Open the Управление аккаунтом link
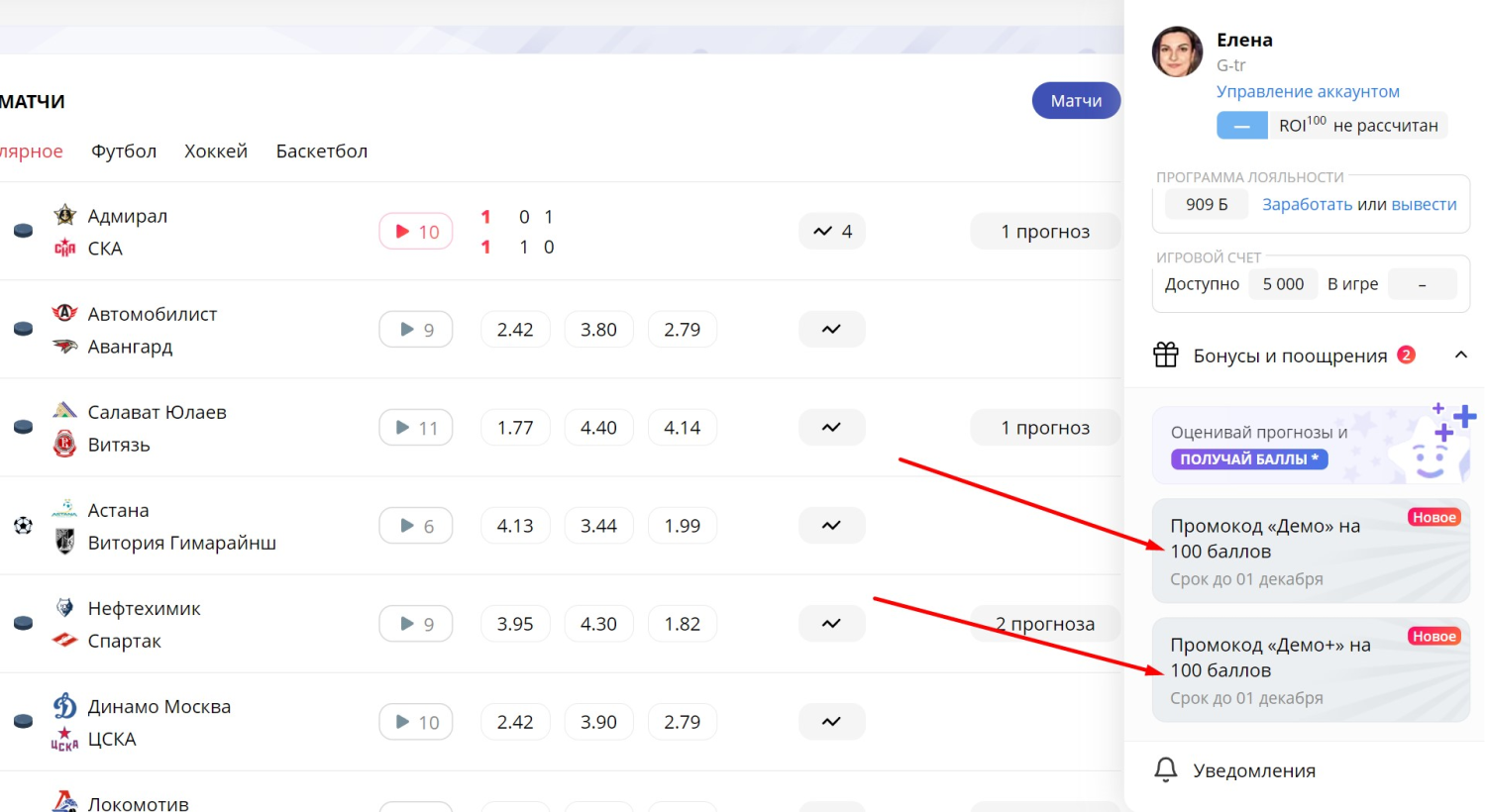 tap(1308, 91)
